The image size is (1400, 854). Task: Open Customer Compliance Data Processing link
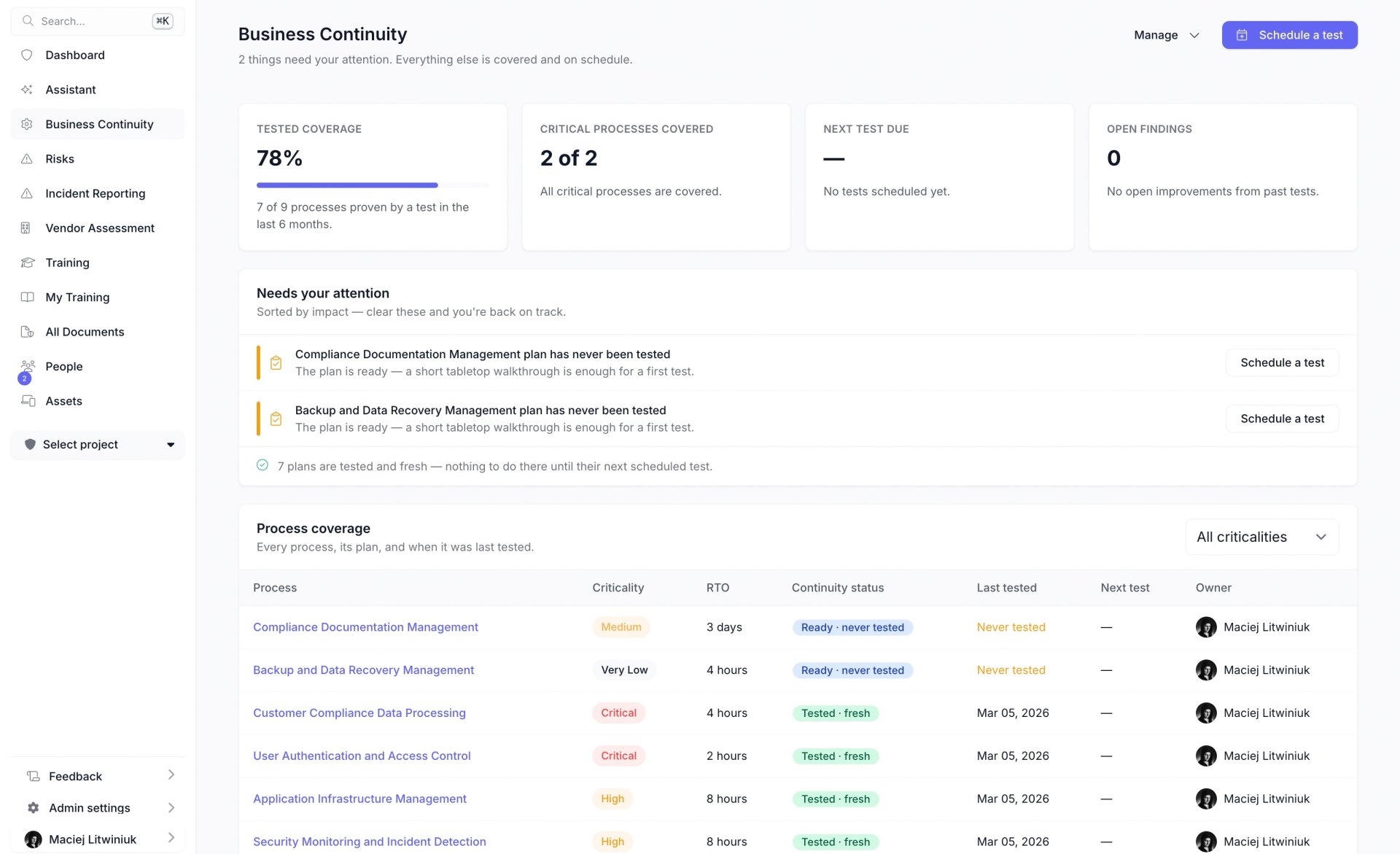tap(359, 713)
